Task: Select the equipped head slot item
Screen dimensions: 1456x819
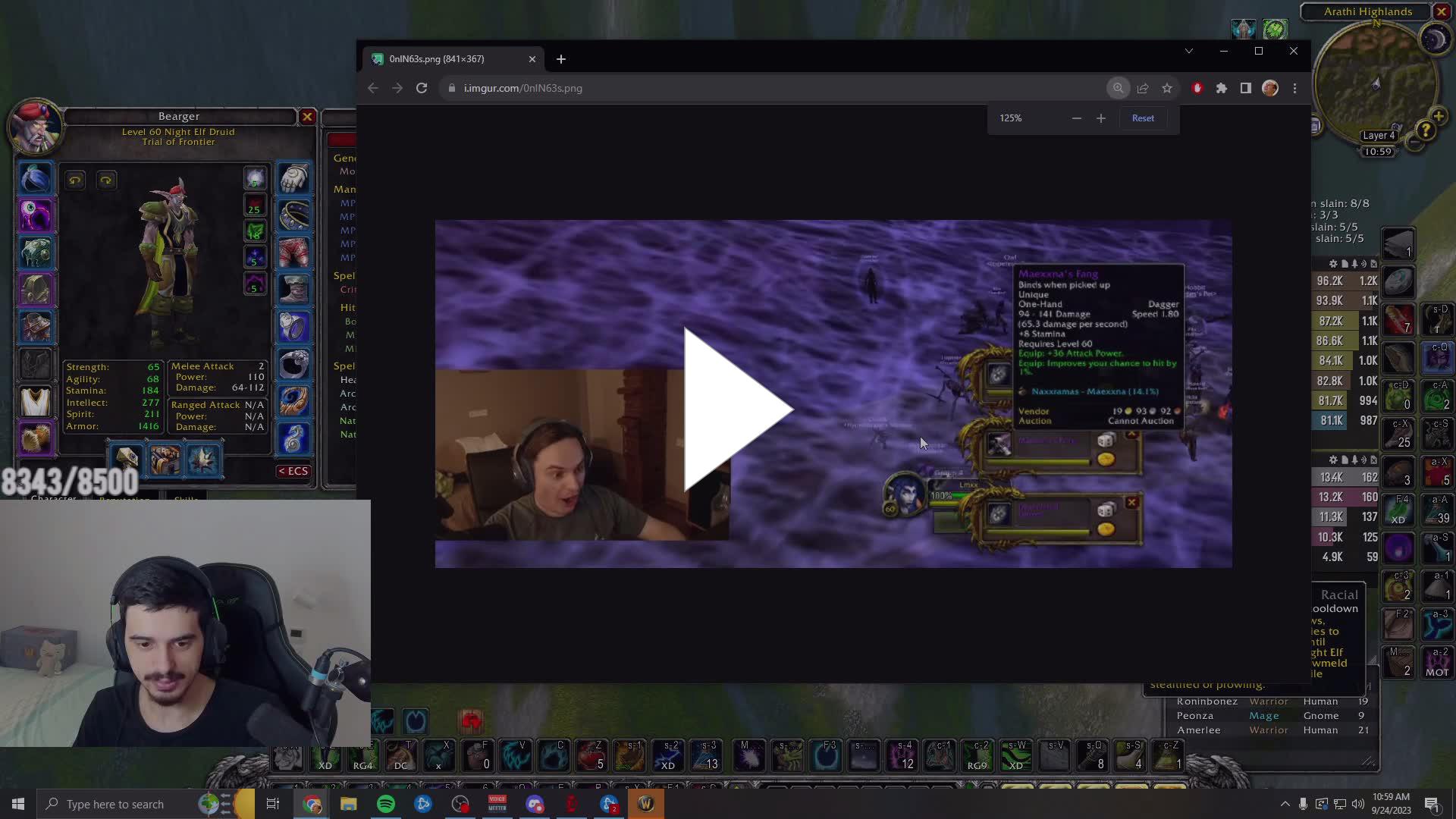Action: tap(36, 177)
